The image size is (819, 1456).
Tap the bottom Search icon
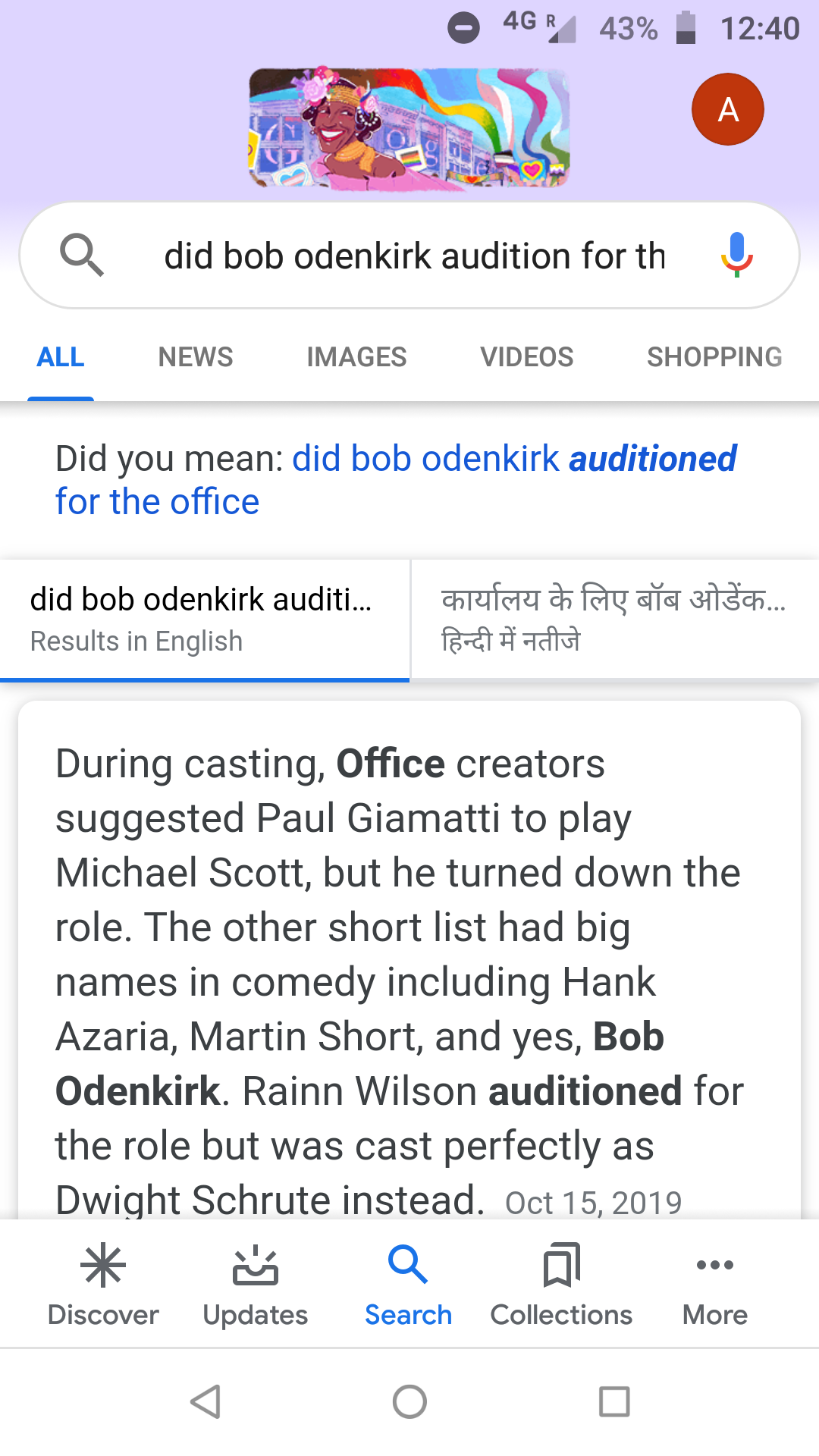(408, 1265)
